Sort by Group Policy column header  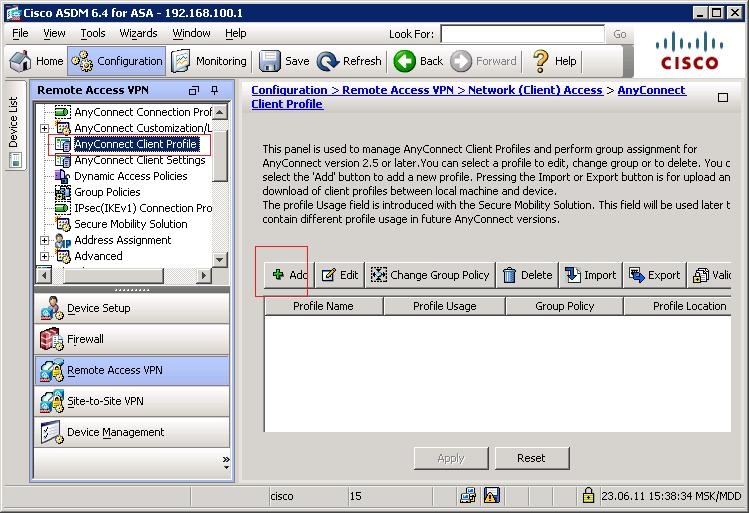pyautogui.click(x=564, y=306)
